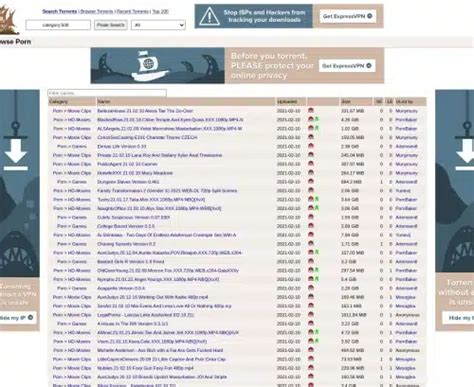Open Anonymous uploader in 1011.84 MiB row
This screenshot has height=387, width=474.
click(x=407, y=315)
